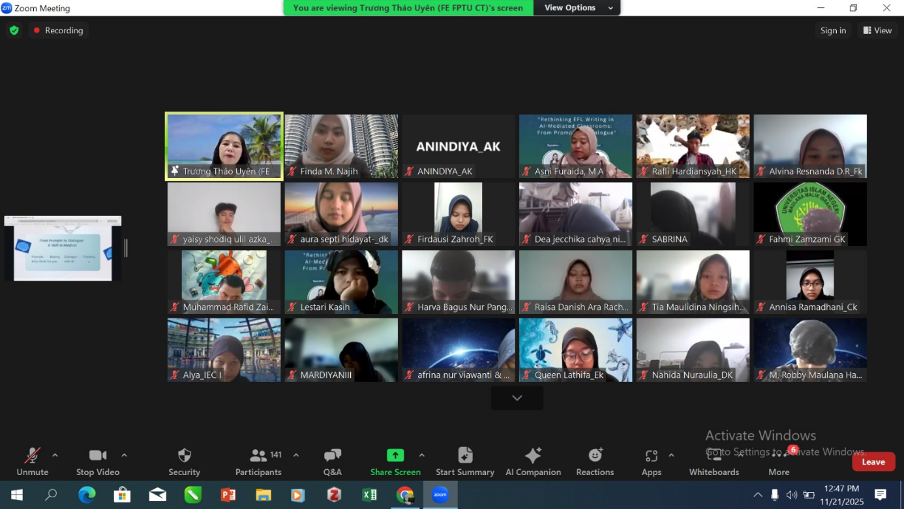Unmute the microphone
This screenshot has width=904, height=510.
pyautogui.click(x=32, y=456)
